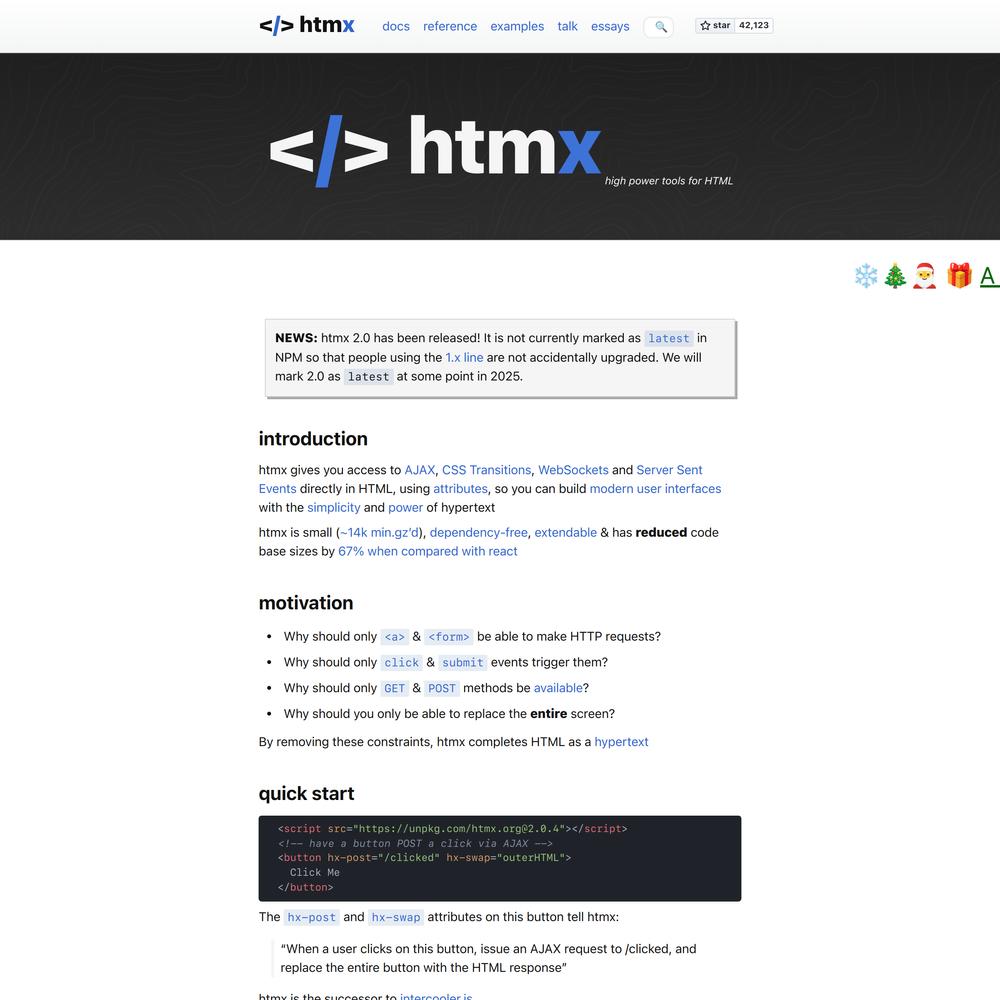
Task: Click the power link
Action: coord(405,508)
